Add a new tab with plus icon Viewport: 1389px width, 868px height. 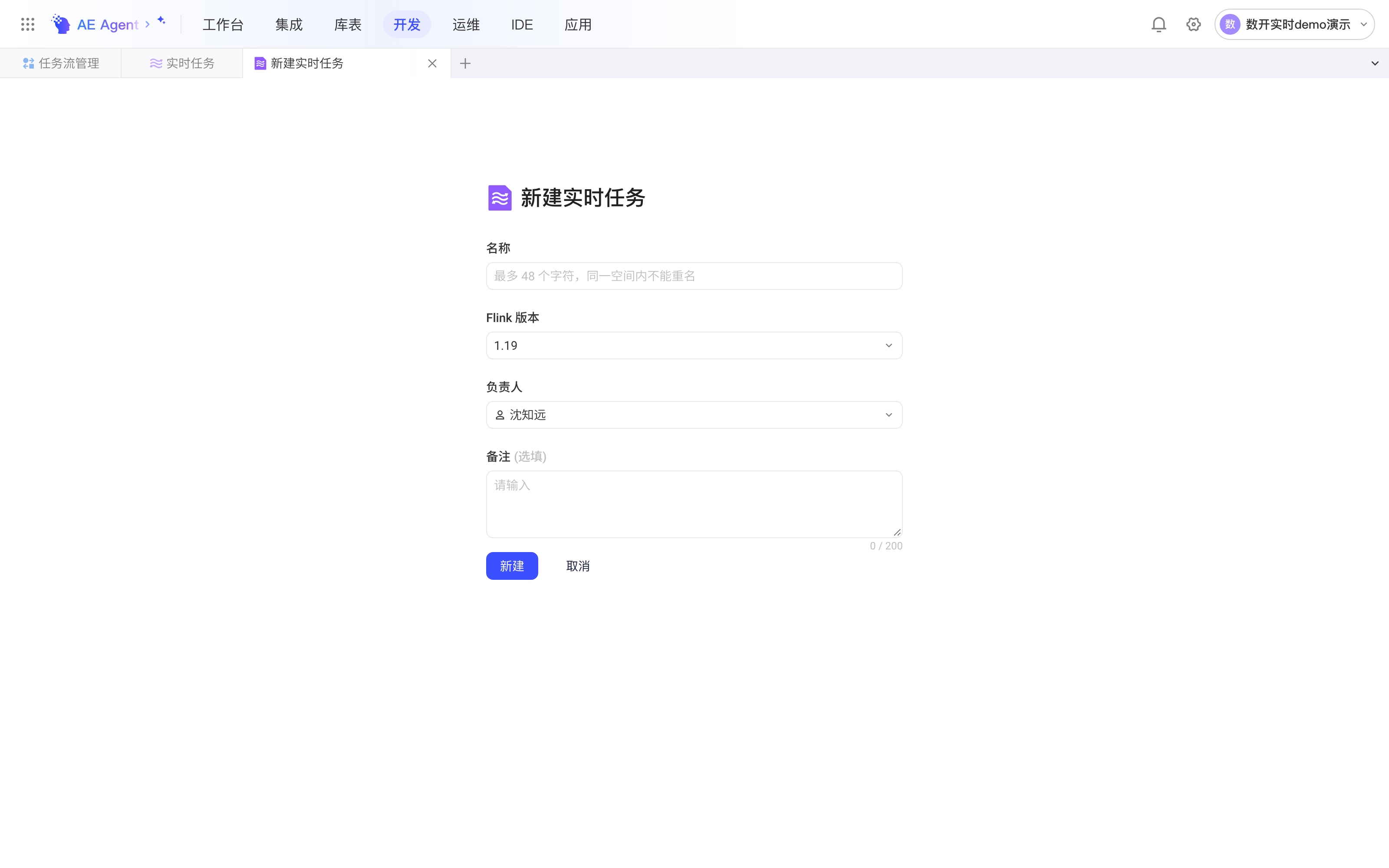465,63
